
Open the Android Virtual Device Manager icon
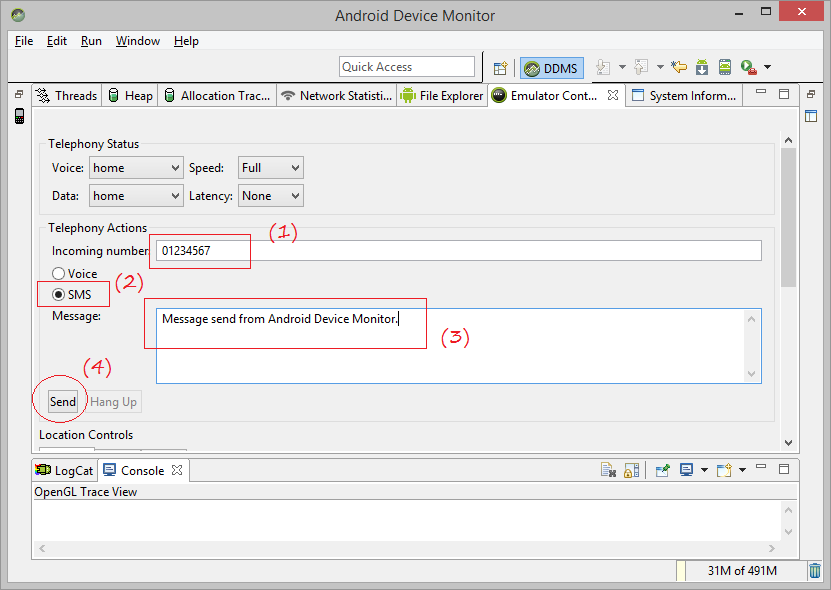pyautogui.click(x=724, y=67)
